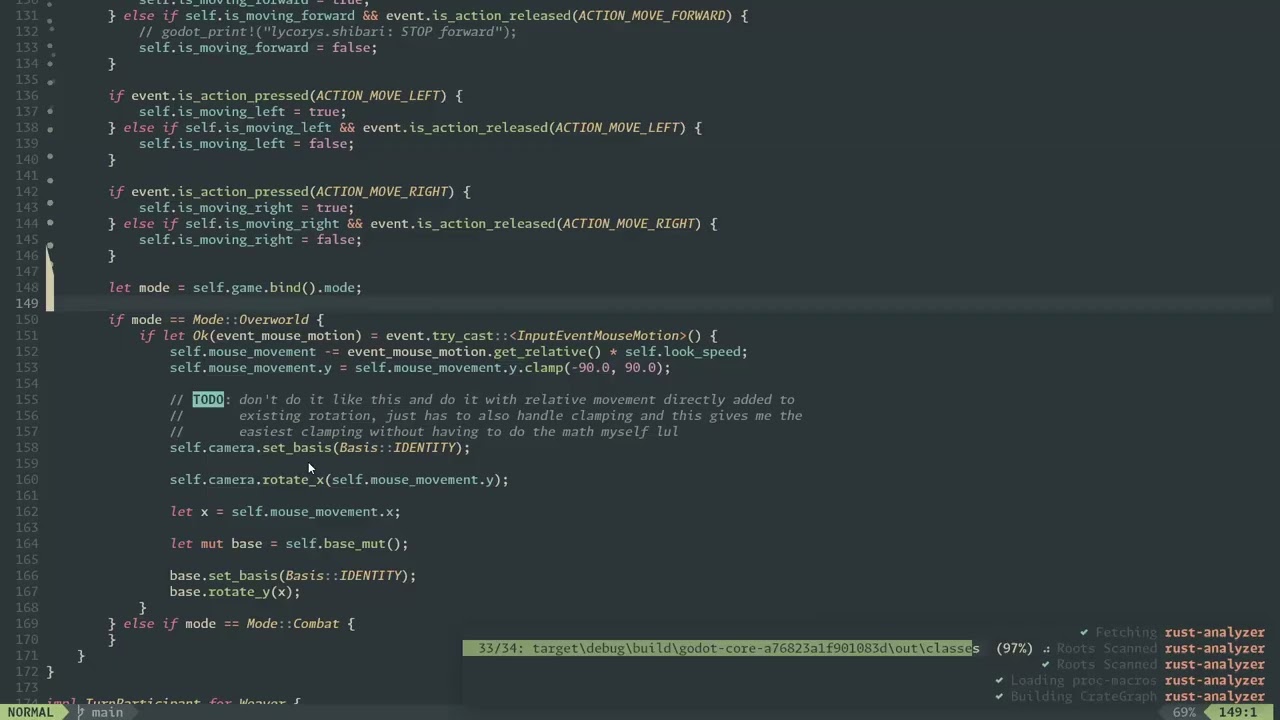1280x720 pixels.
Task: Click rotate_x on line 160
Action: [x=293, y=479]
